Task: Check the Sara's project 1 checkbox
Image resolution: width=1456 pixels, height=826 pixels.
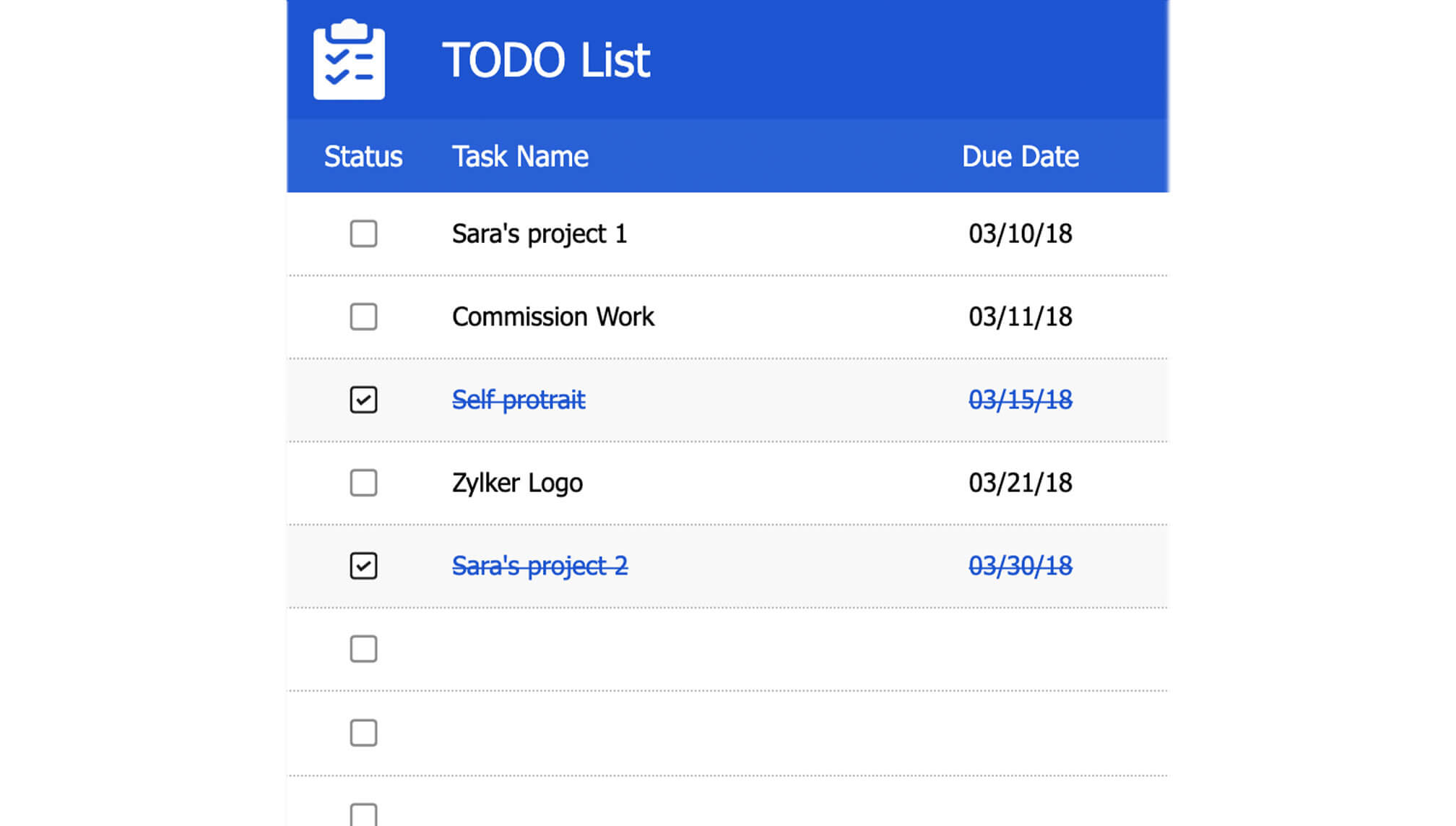Action: coord(363,233)
